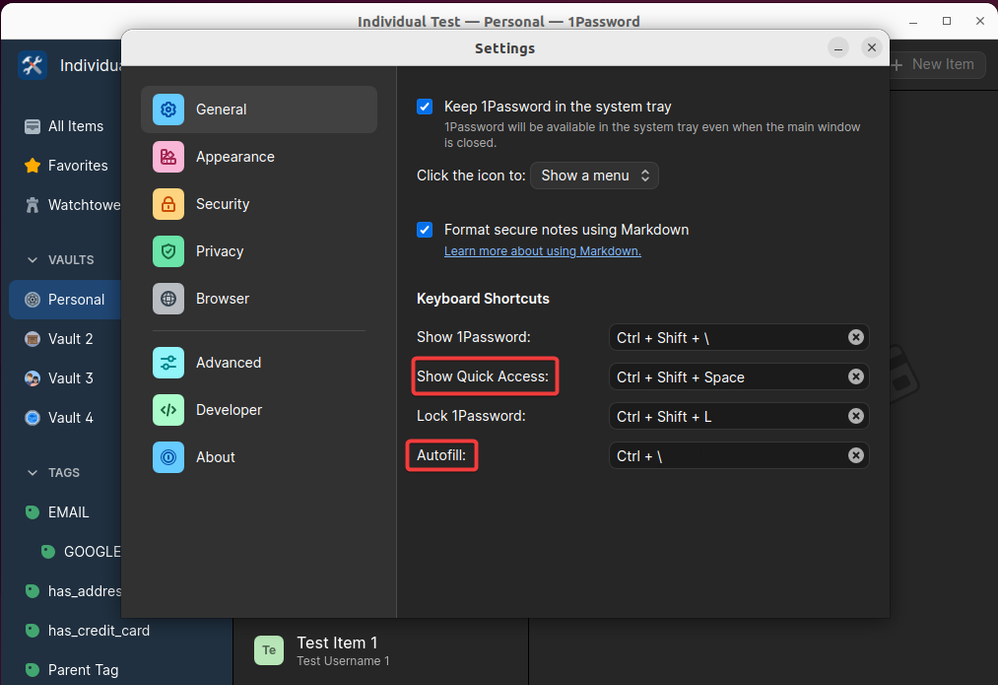Screen dimensions: 998x685
Task: Close the Settings dialog
Action: coord(871,48)
